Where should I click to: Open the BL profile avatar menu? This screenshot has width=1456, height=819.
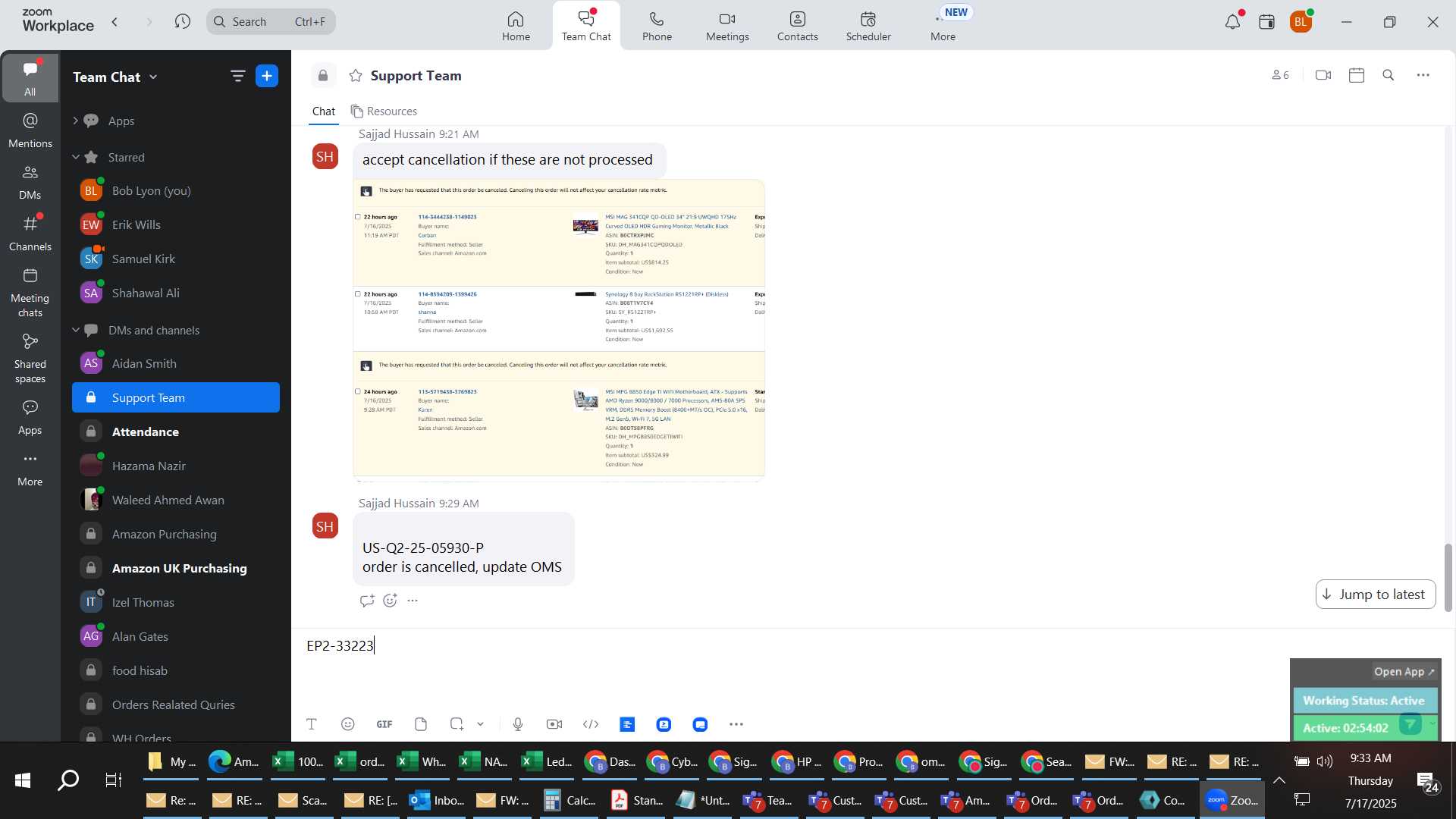1301,22
